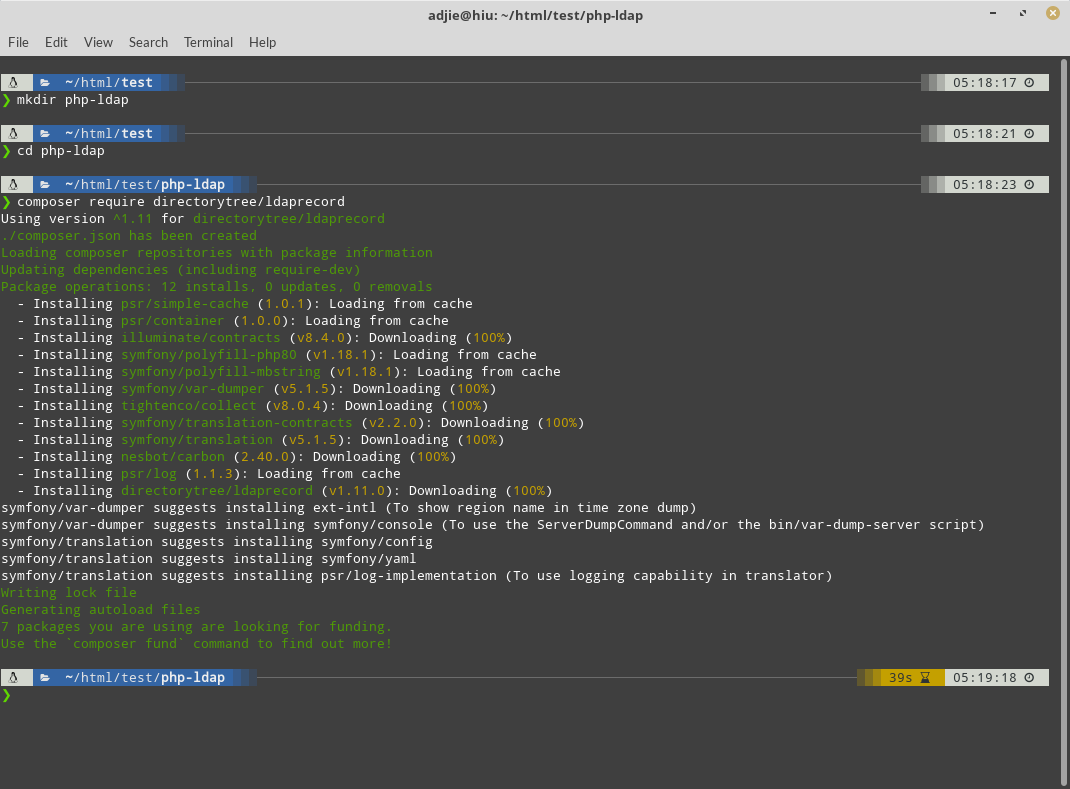Image resolution: width=1070 pixels, height=789 pixels.
Task: Click the timestamp '05:18:17'
Action: click(985, 83)
